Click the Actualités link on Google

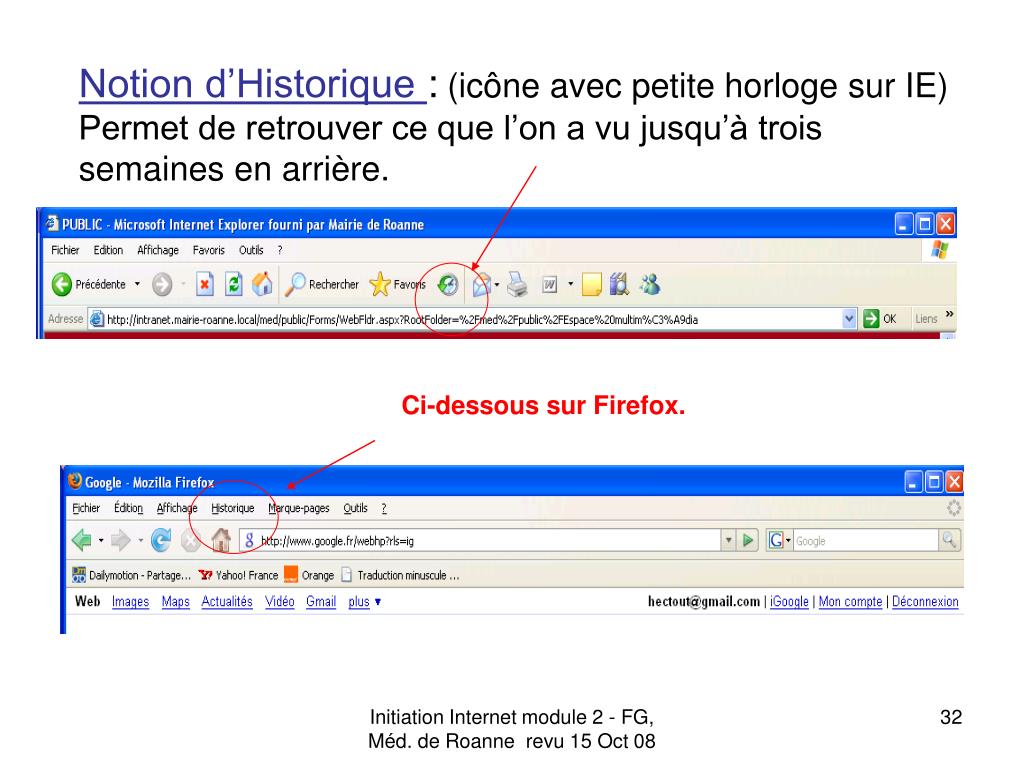227,601
